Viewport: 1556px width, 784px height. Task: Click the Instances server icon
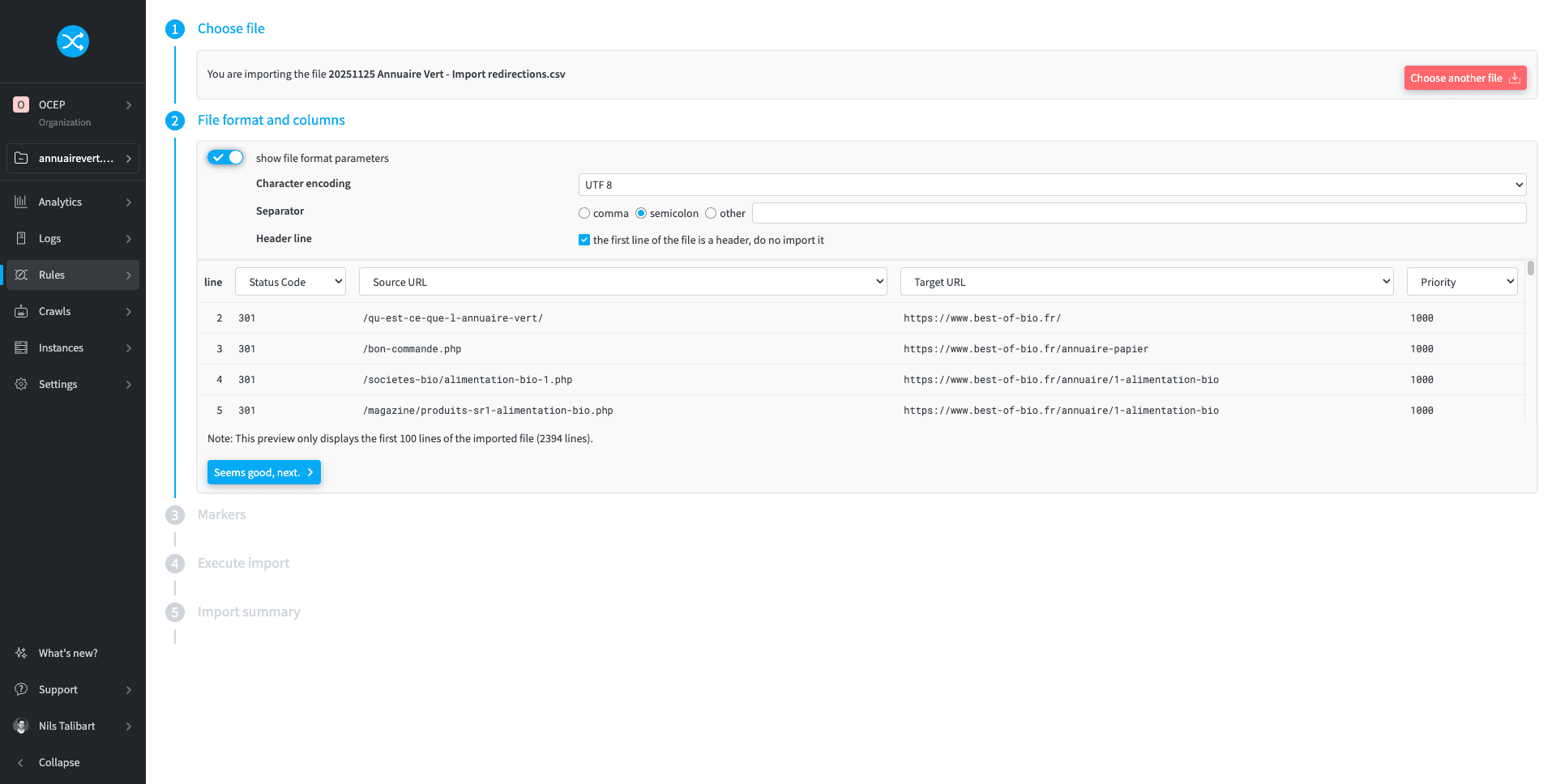21,347
